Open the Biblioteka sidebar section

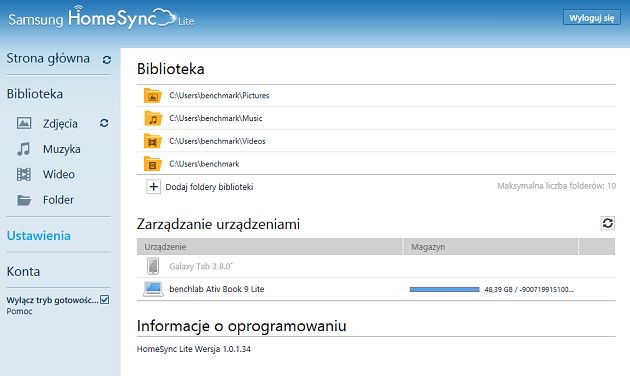click(35, 94)
